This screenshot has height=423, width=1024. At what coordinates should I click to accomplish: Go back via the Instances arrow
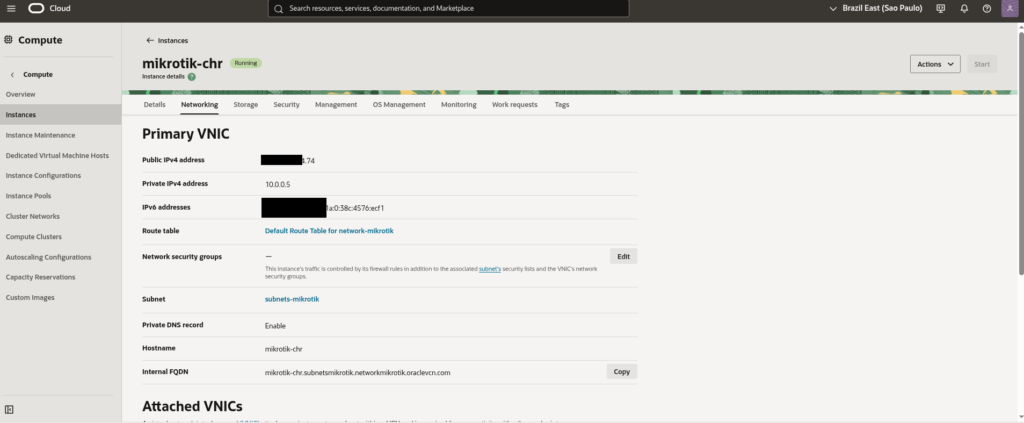150,41
